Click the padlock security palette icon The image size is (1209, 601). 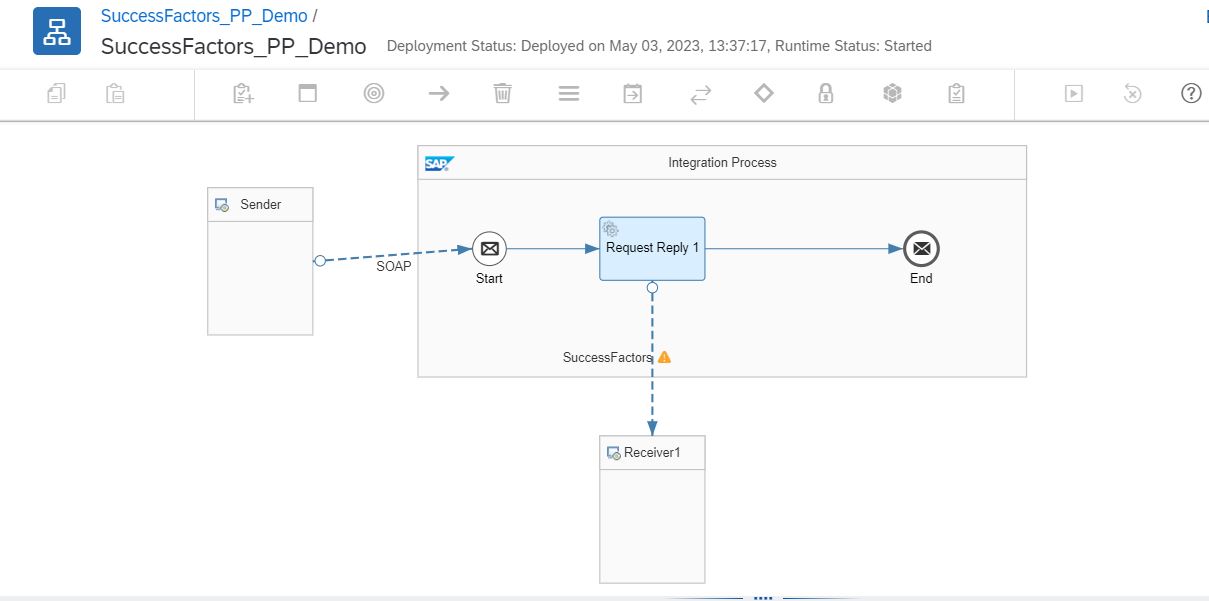click(826, 94)
